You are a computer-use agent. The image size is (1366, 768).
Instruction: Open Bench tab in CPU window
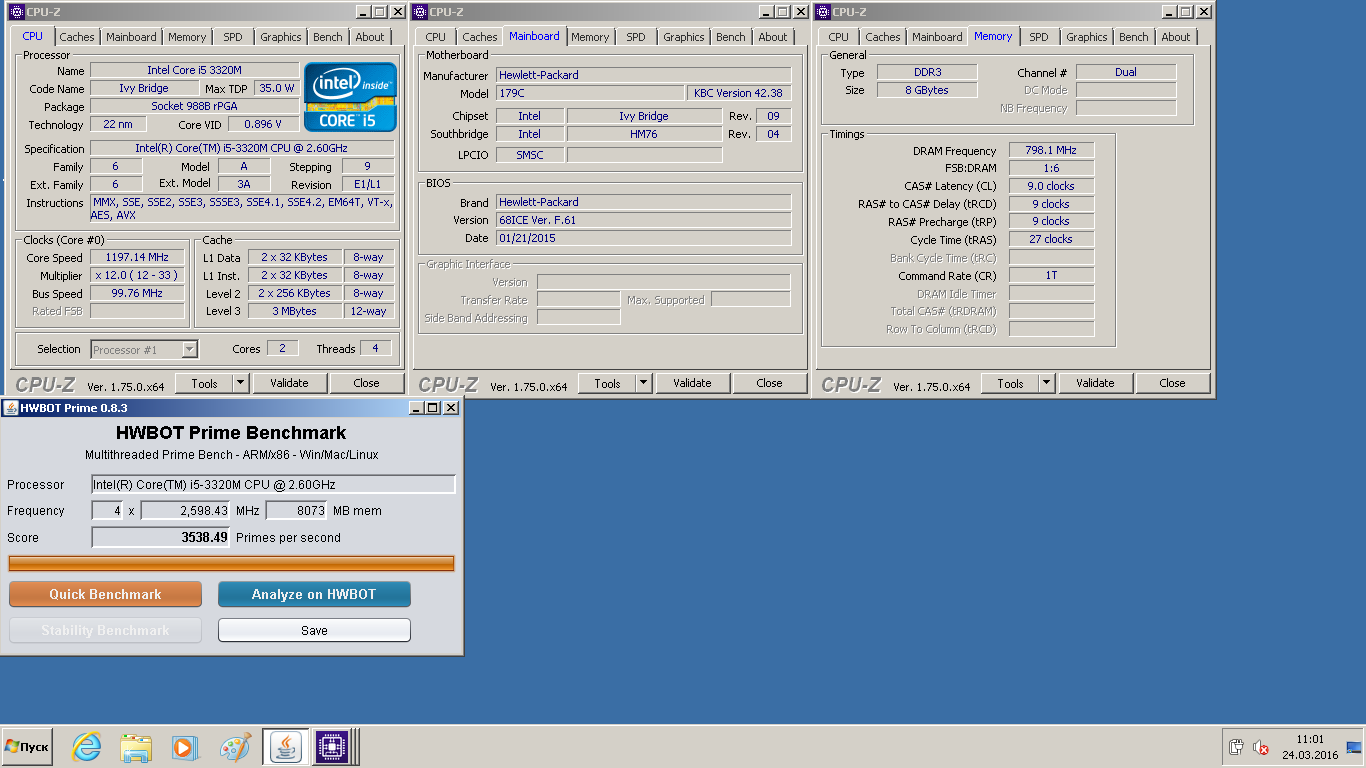(x=328, y=37)
